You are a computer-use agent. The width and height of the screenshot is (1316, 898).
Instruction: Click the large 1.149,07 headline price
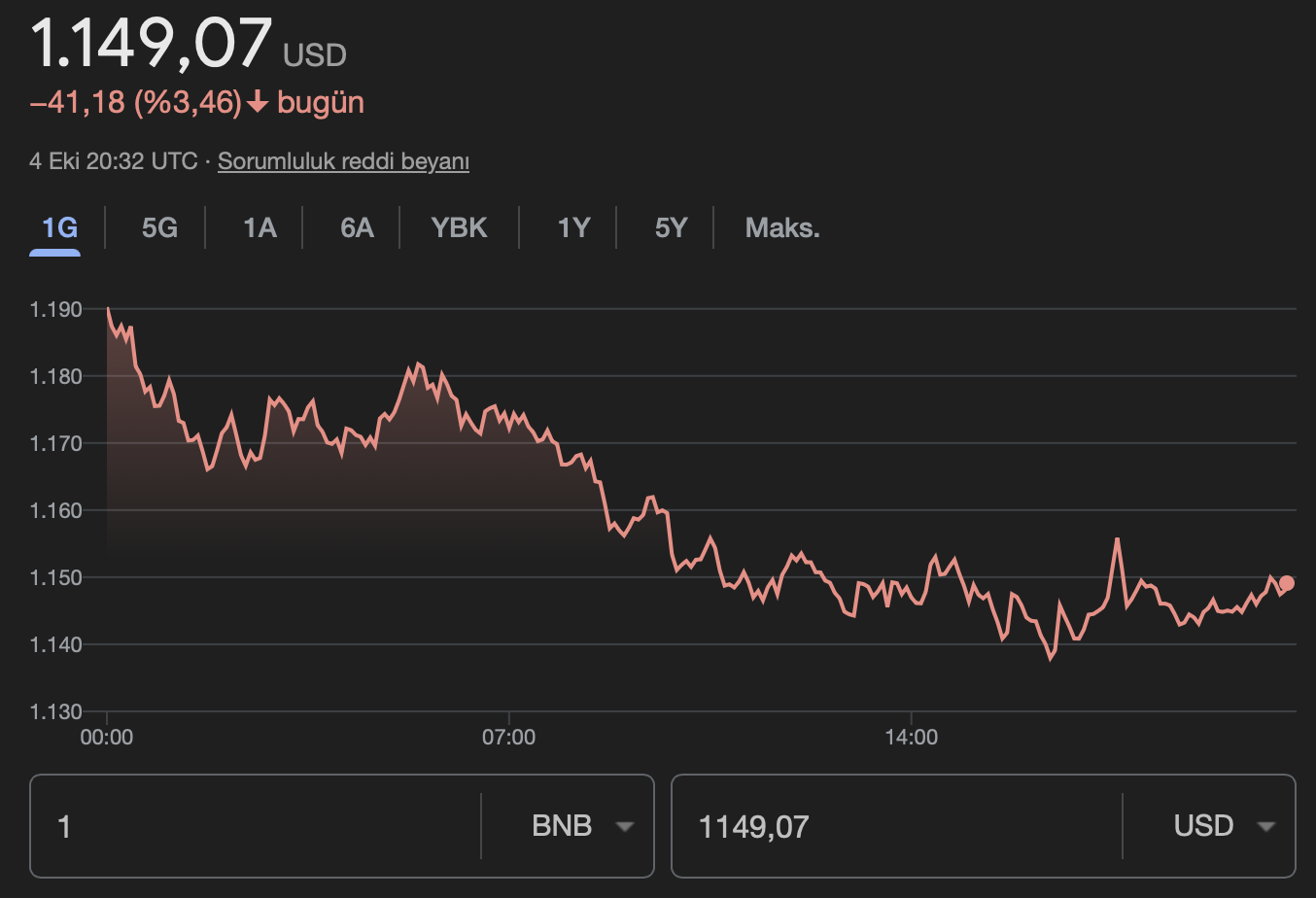coord(151,44)
